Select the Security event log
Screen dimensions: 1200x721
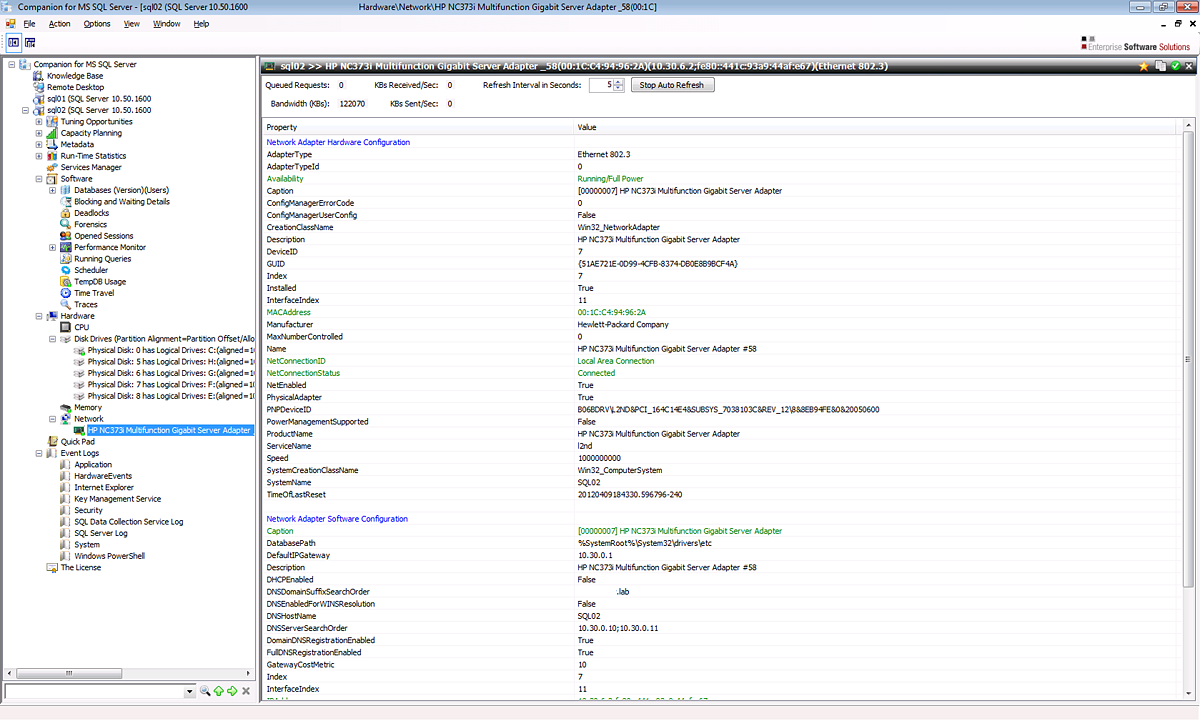coord(88,510)
